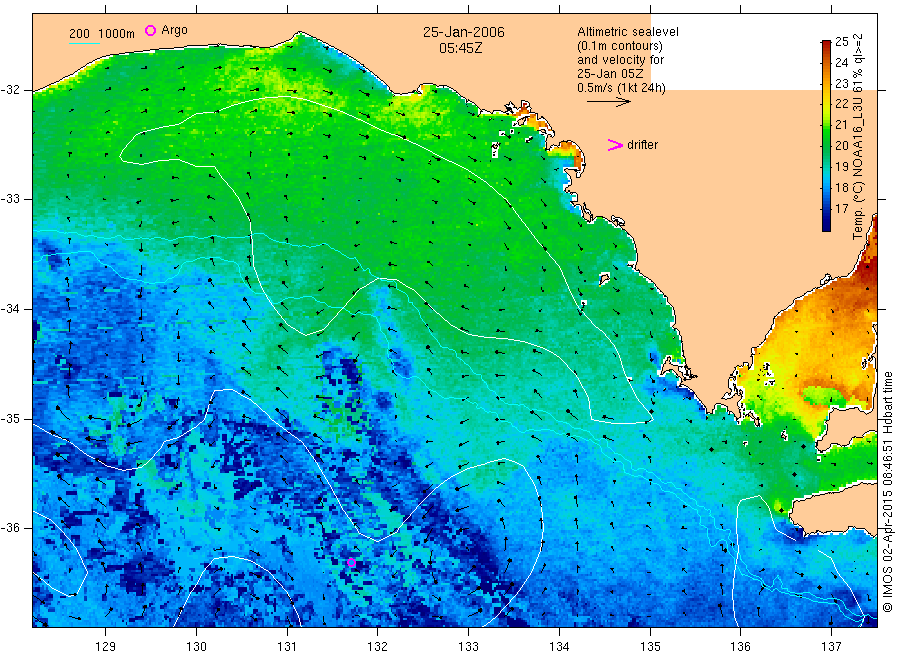Click the magenta Argo circle in the legend
900x660 pixels.
pos(150,30)
